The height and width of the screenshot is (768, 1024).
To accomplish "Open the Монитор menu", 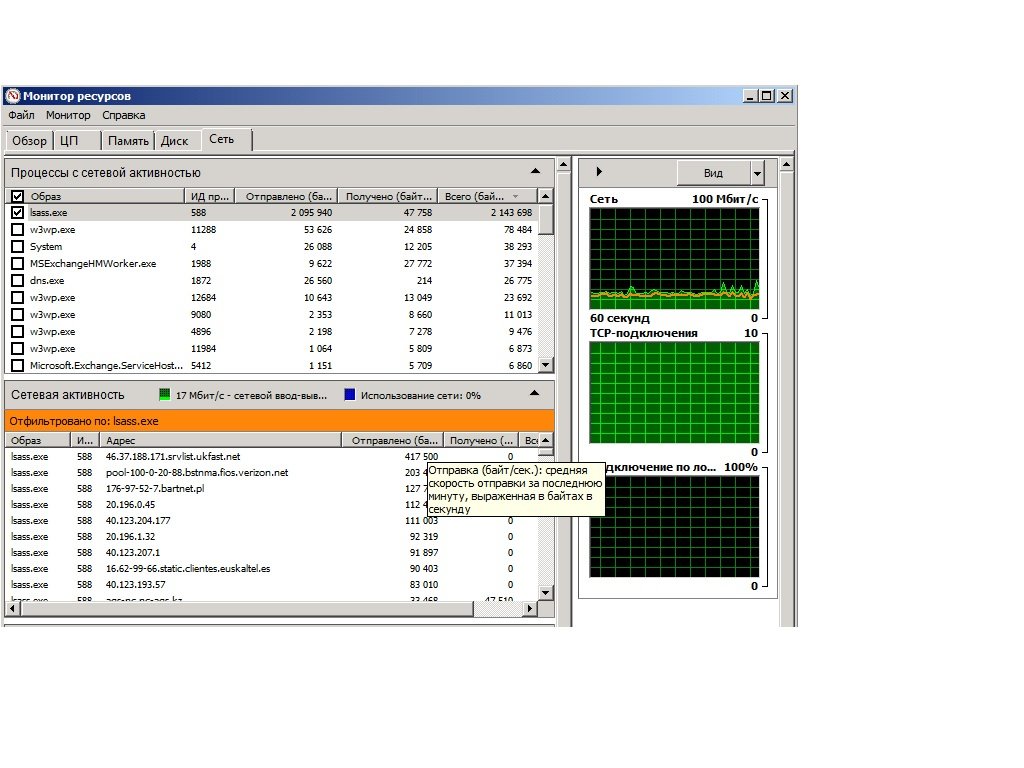I will [68, 115].
